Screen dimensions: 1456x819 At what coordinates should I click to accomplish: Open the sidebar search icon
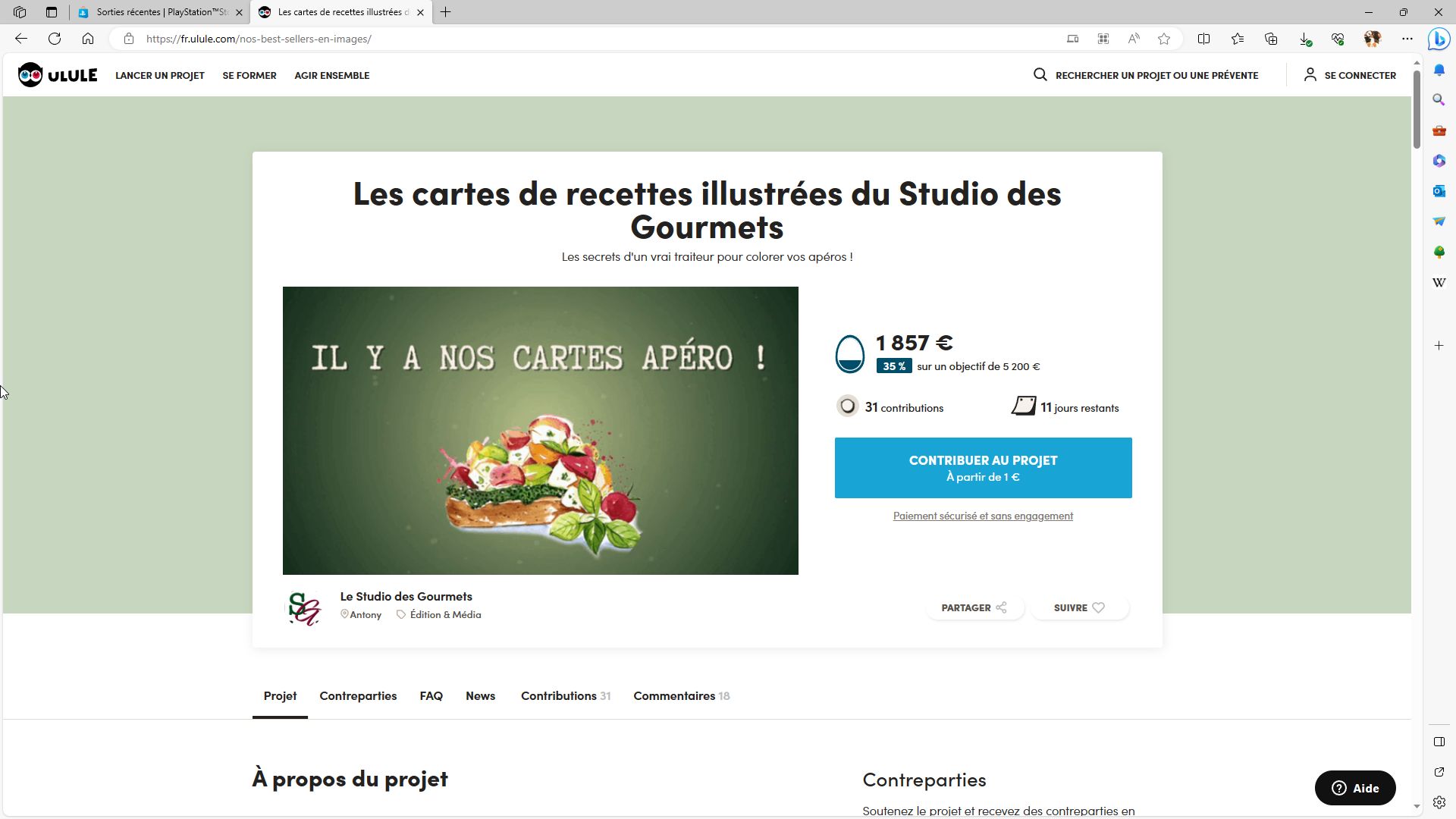click(x=1439, y=100)
